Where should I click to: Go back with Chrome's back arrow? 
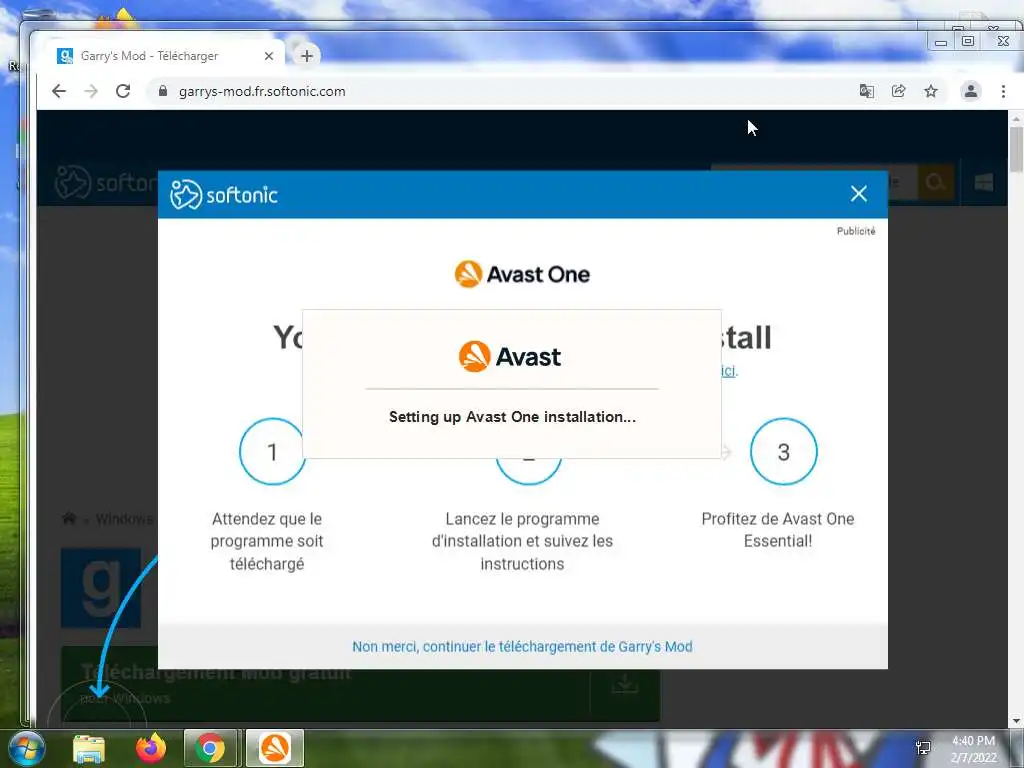[59, 91]
